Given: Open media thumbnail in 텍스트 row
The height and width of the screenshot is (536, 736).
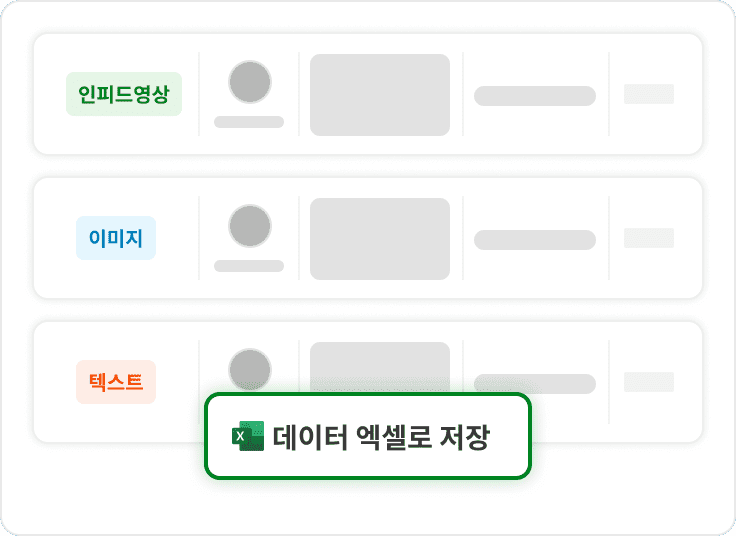Looking at the screenshot, I should pyautogui.click(x=380, y=367).
